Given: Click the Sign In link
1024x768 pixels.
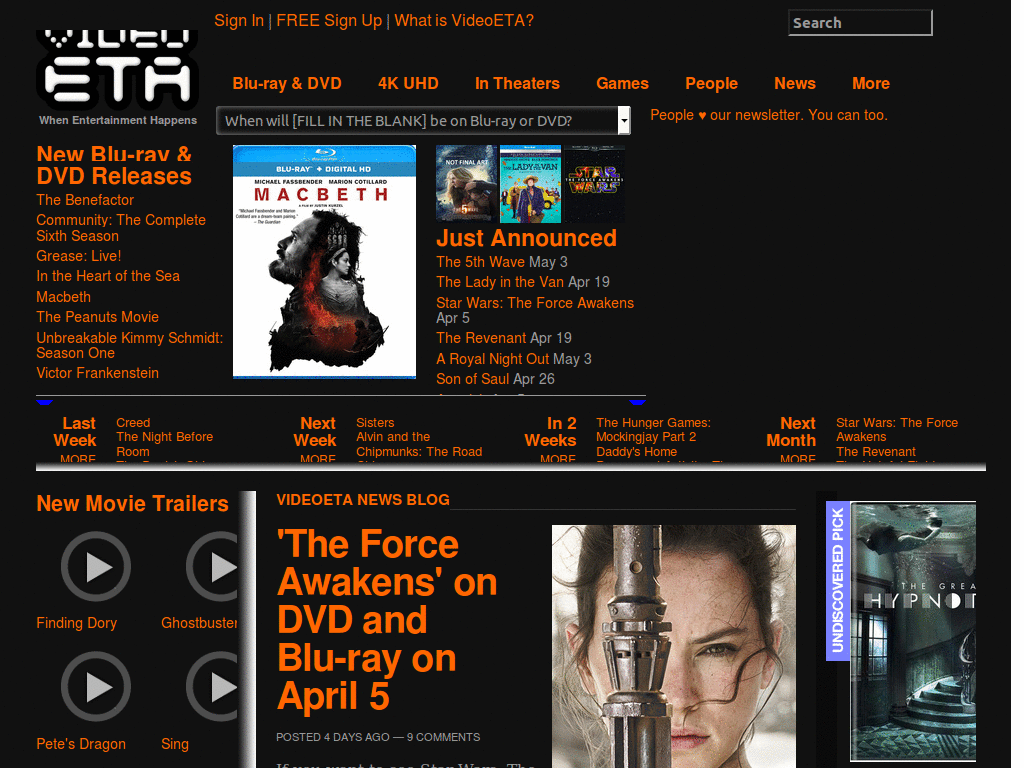Looking at the screenshot, I should coord(239,21).
